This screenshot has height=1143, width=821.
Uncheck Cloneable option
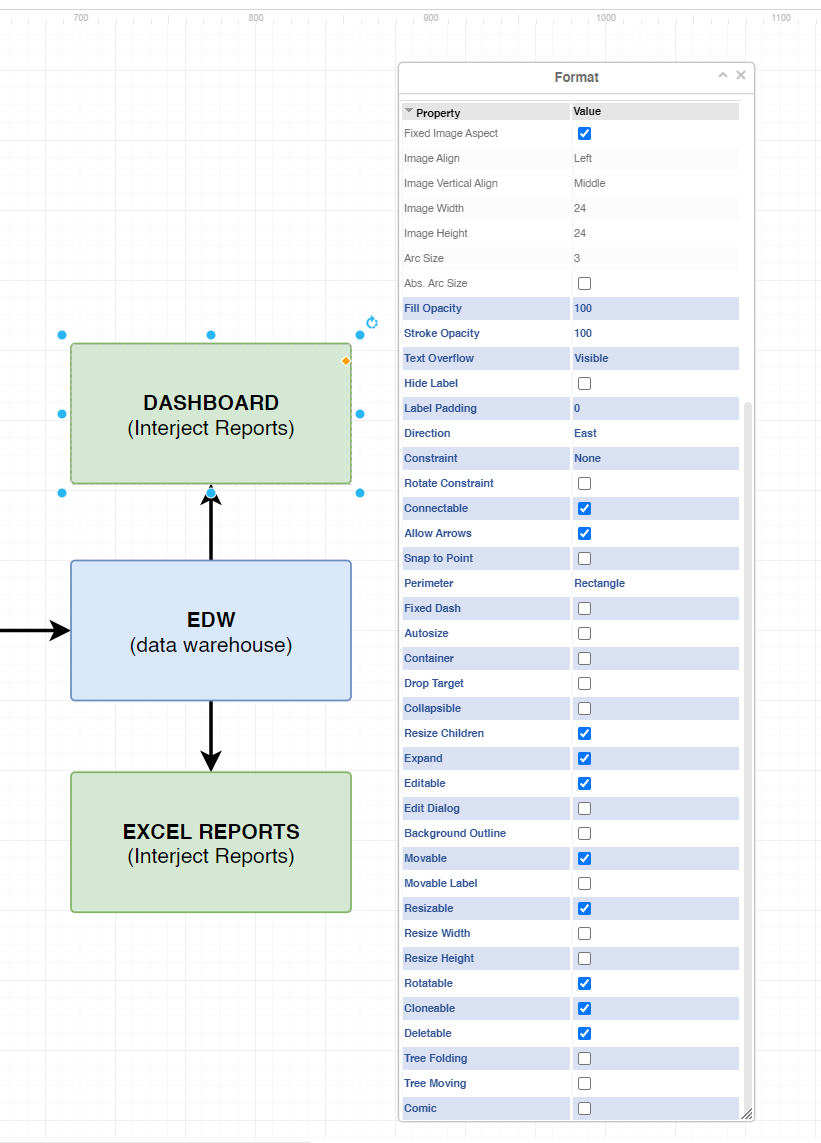(x=585, y=1009)
